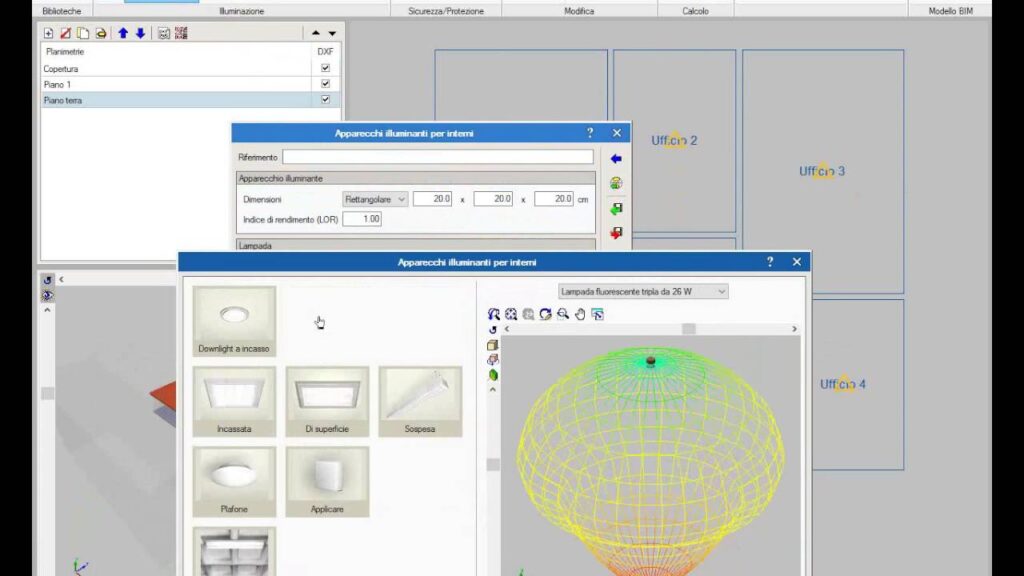Open the Sicurezza/Protezione tab
Screen dimensions: 1024x576
pos(446,11)
